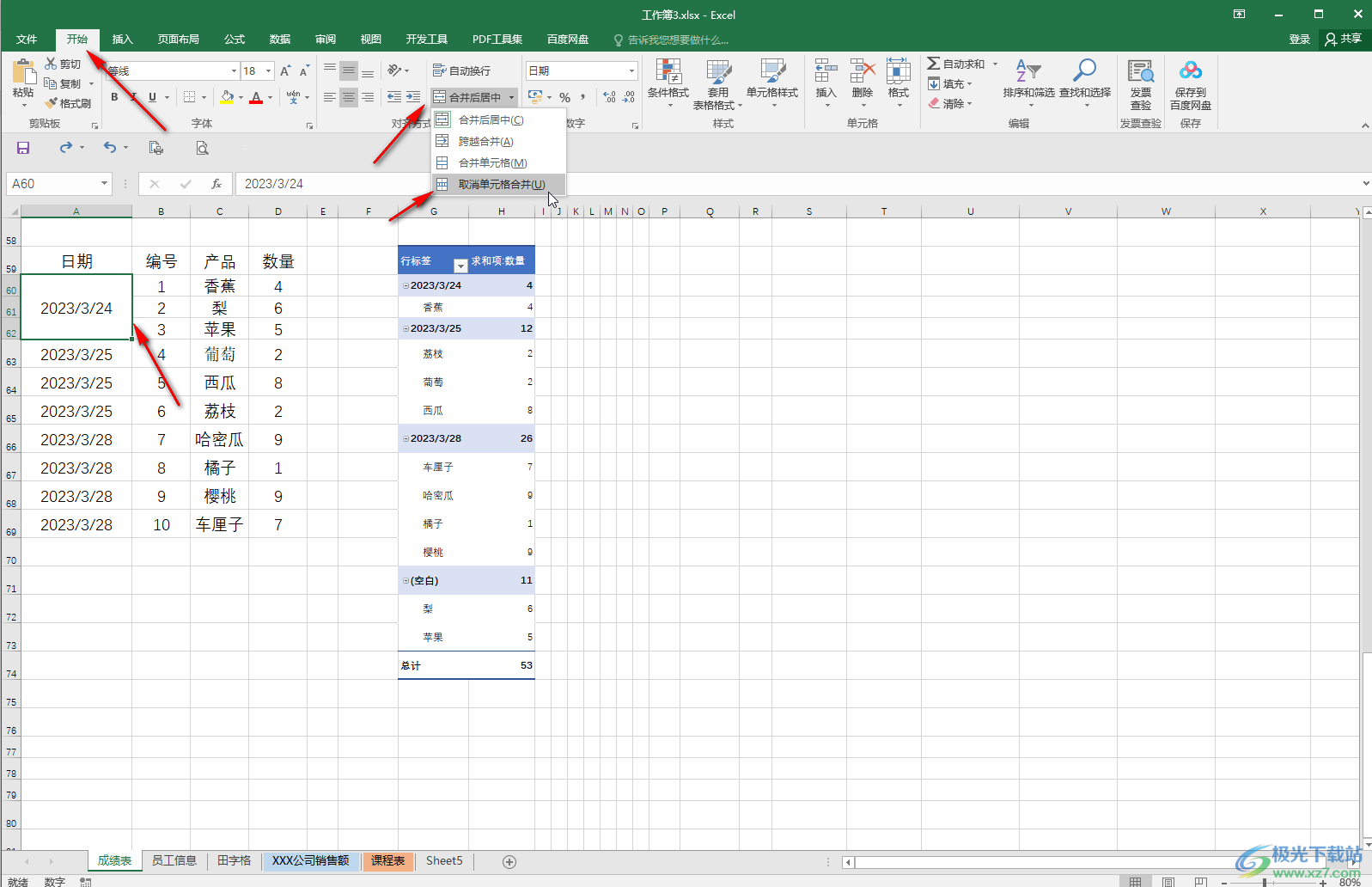The width and height of the screenshot is (1372, 887).
Task: Click the insert function fx button
Action: (x=216, y=184)
